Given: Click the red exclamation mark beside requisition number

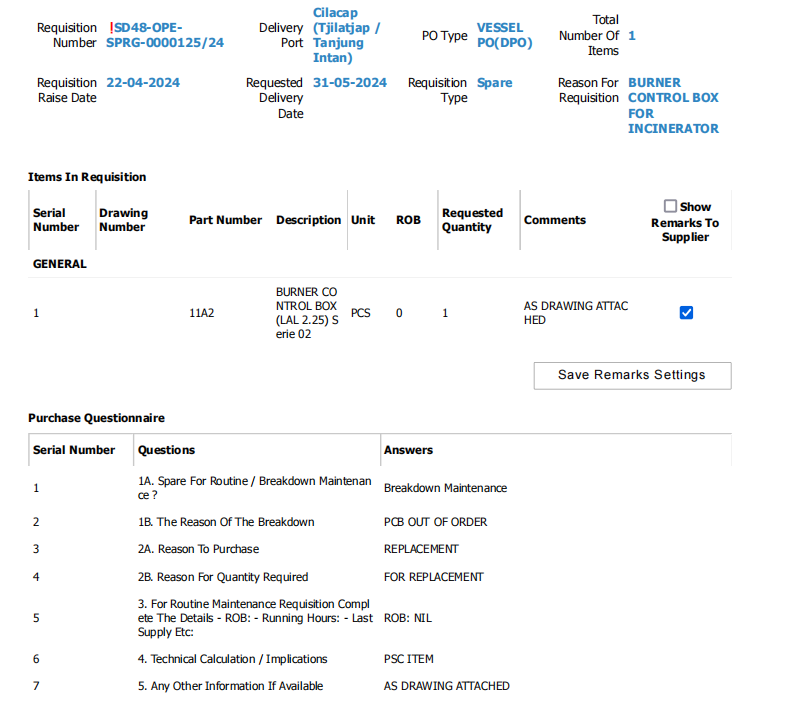Looking at the screenshot, I should (x=111, y=28).
